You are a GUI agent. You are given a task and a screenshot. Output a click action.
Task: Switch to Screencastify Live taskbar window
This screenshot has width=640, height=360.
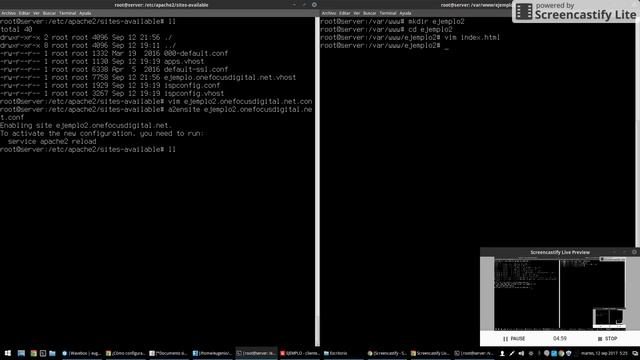tap(430, 353)
